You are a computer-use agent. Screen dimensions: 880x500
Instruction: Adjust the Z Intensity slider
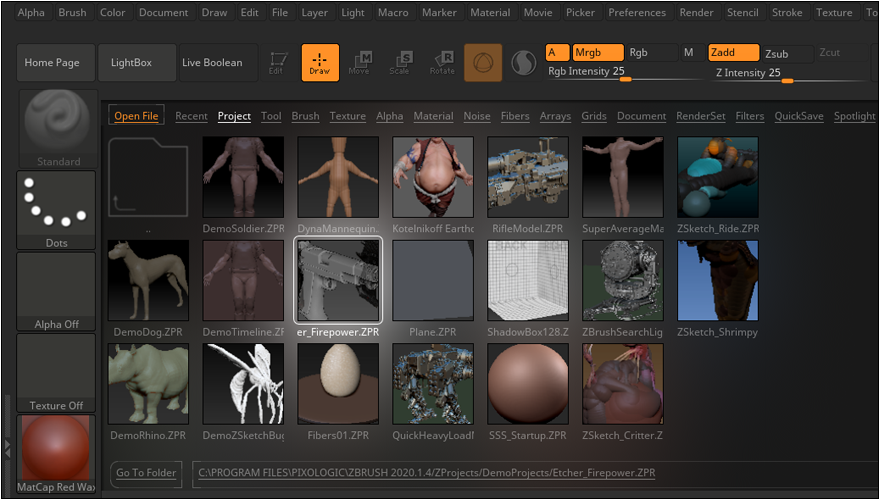point(787,79)
